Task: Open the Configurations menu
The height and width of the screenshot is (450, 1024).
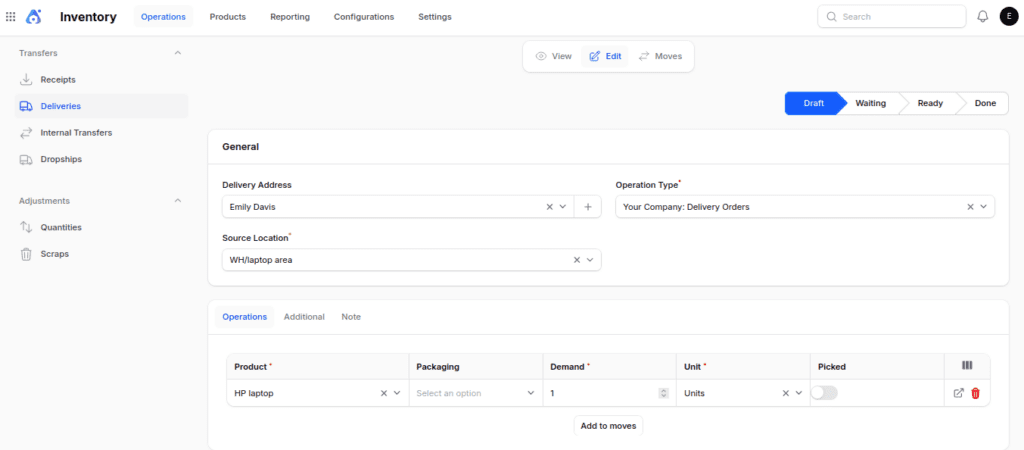Action: pos(364,17)
